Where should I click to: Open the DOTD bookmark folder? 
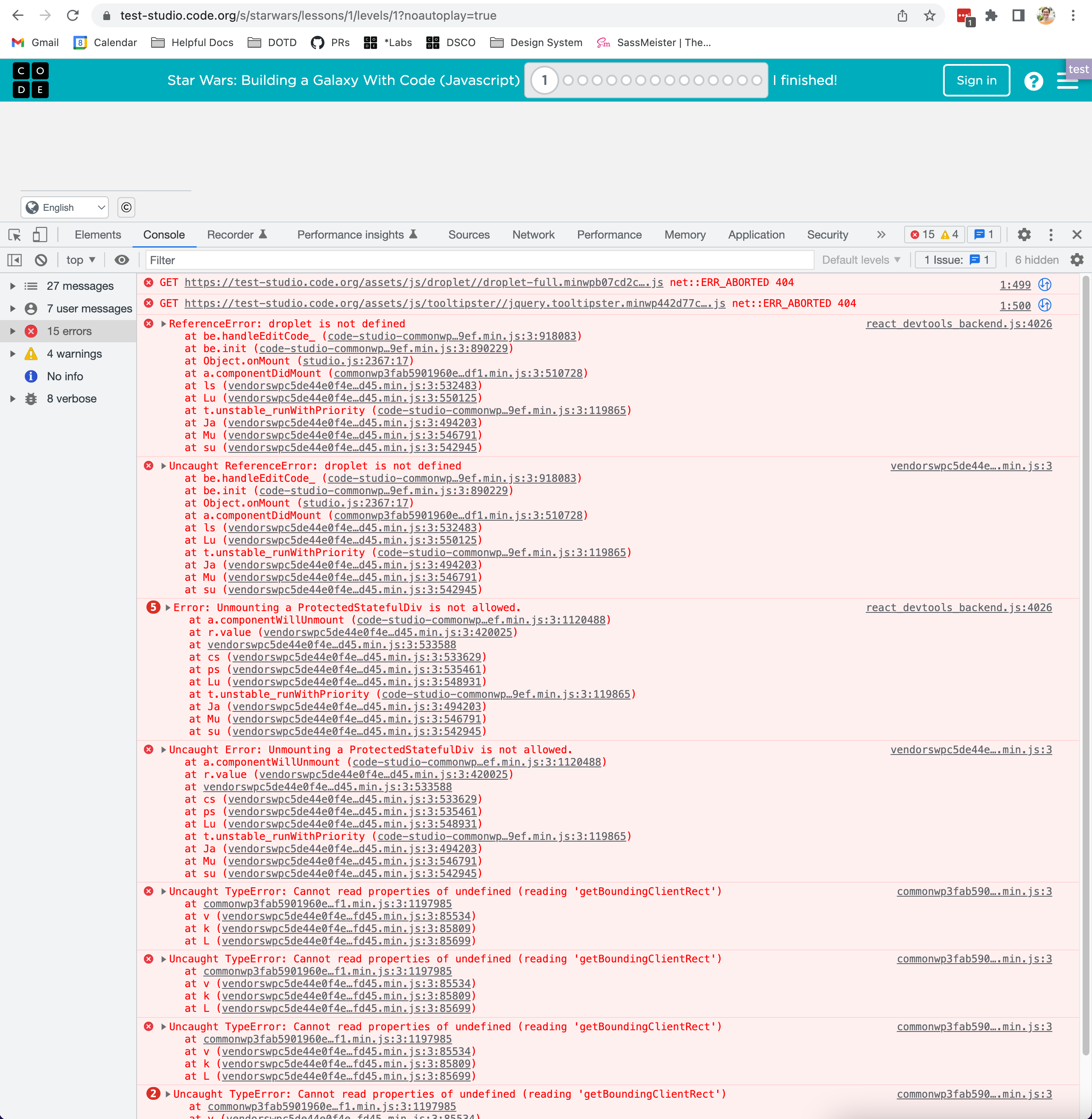coord(272,42)
